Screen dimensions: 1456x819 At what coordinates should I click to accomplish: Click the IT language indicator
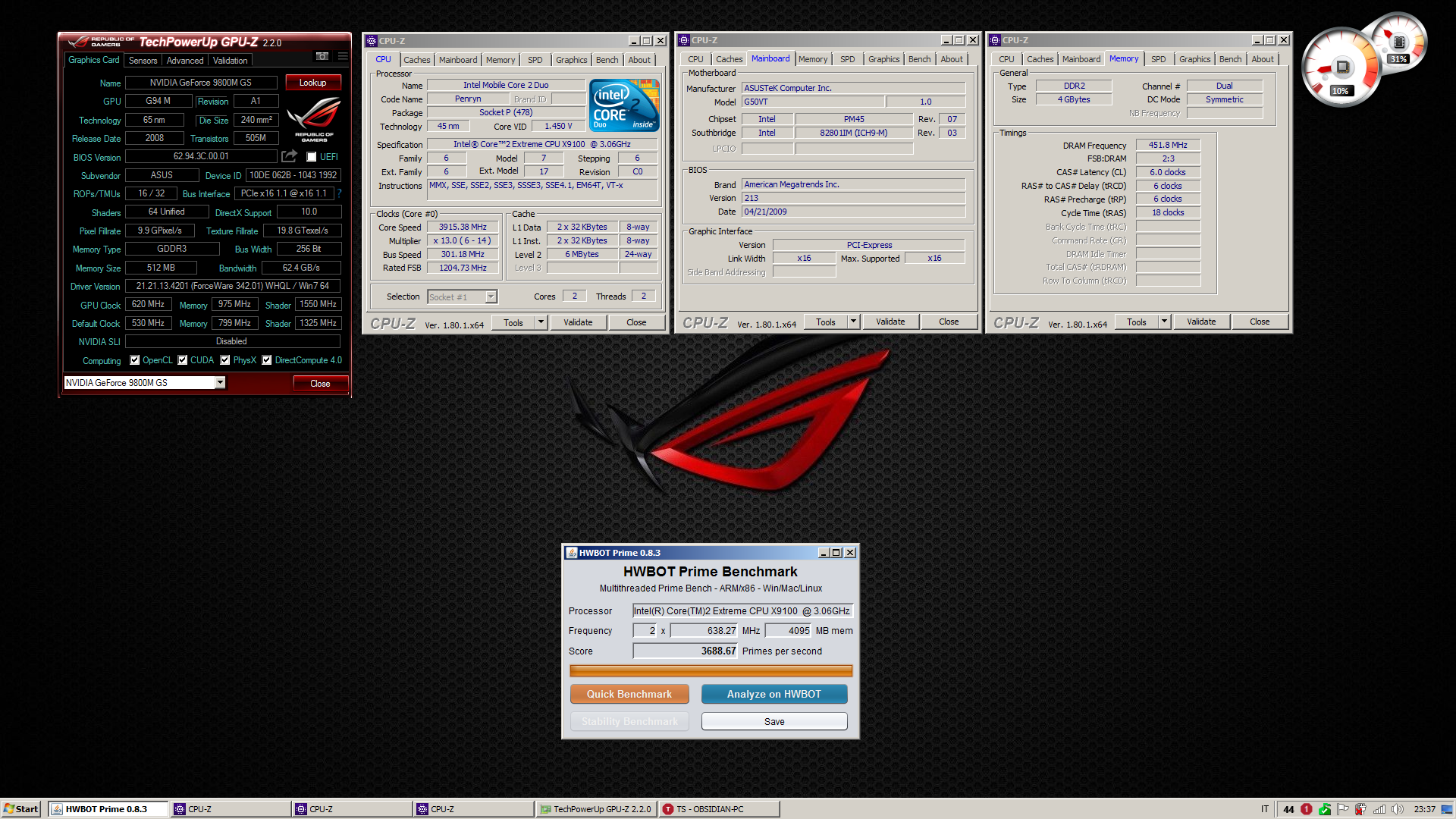click(x=1264, y=809)
